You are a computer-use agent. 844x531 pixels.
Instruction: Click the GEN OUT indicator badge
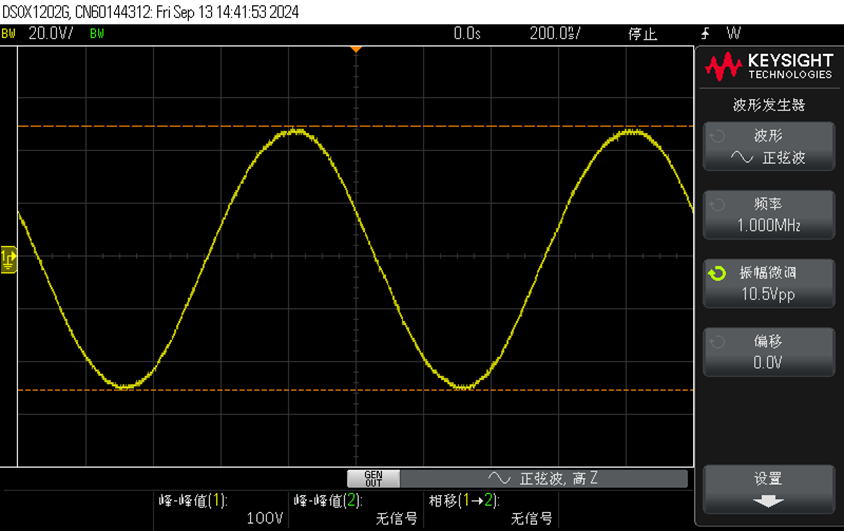tap(373, 479)
